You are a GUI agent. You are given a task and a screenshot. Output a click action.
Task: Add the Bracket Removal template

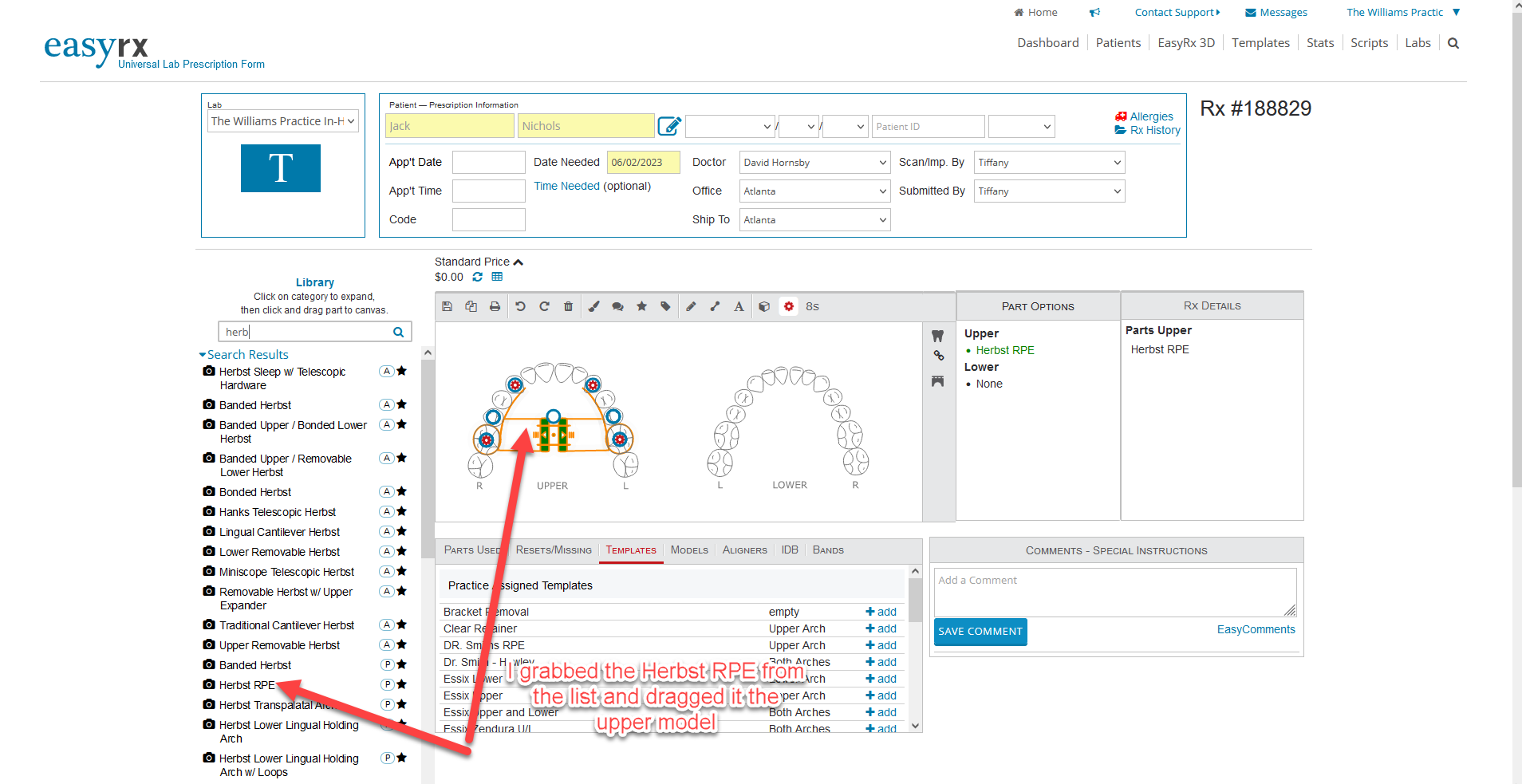[881, 612]
